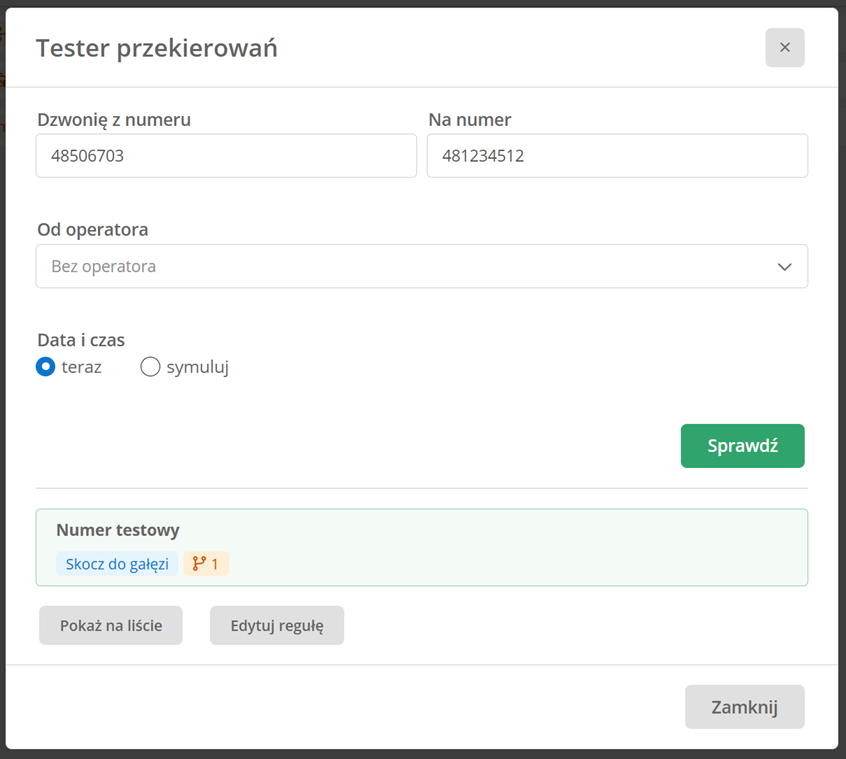Open the 'Od operatora' dropdown

422,266
